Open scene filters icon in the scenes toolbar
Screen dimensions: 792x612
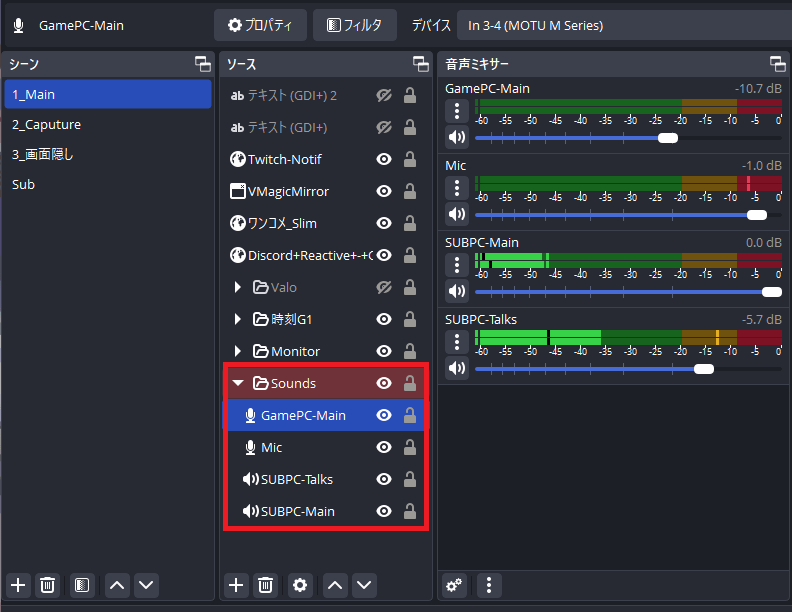click(x=82, y=585)
